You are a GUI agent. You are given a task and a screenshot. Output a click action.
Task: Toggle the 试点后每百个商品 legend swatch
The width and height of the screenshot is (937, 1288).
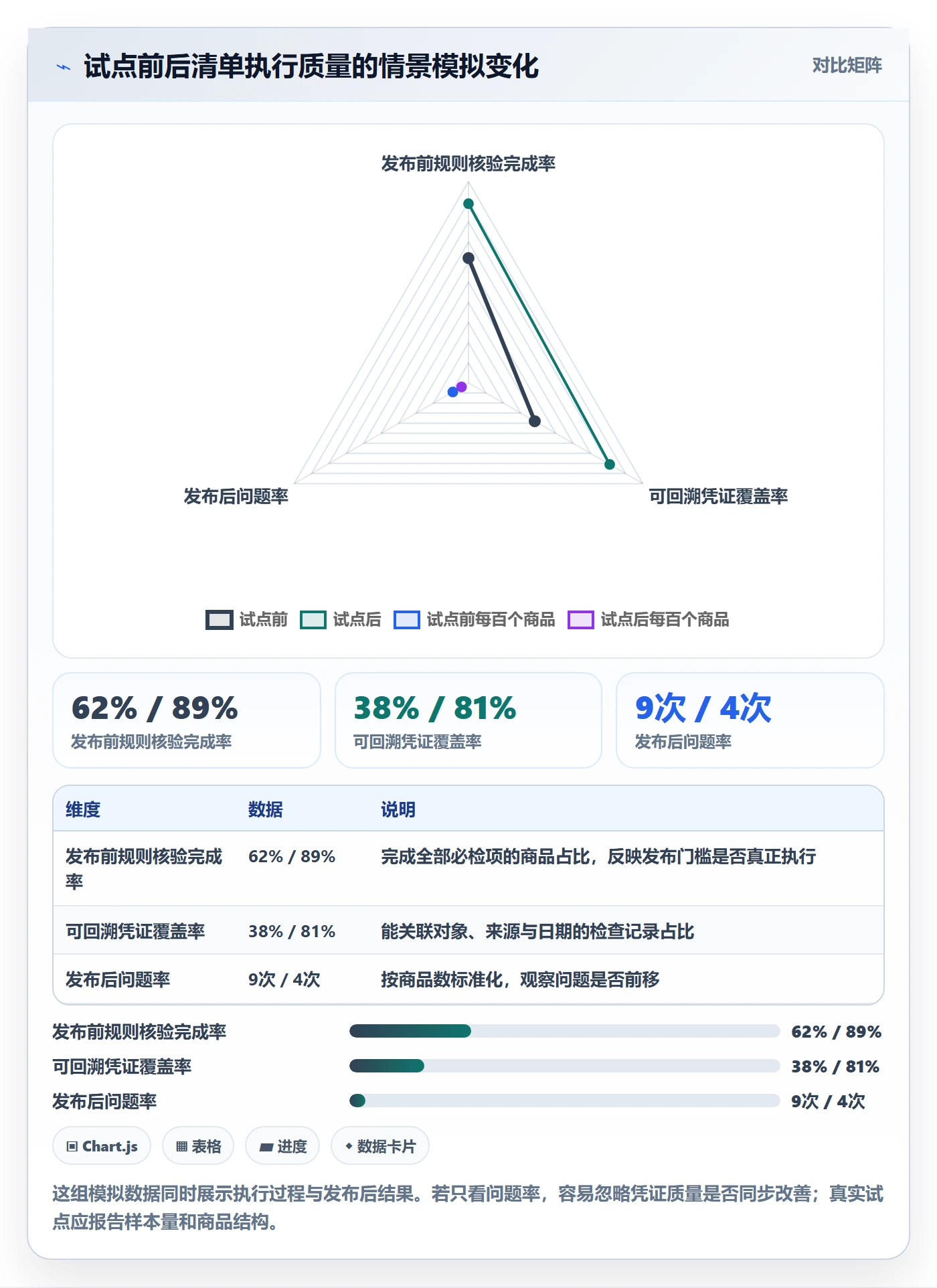[x=580, y=620]
